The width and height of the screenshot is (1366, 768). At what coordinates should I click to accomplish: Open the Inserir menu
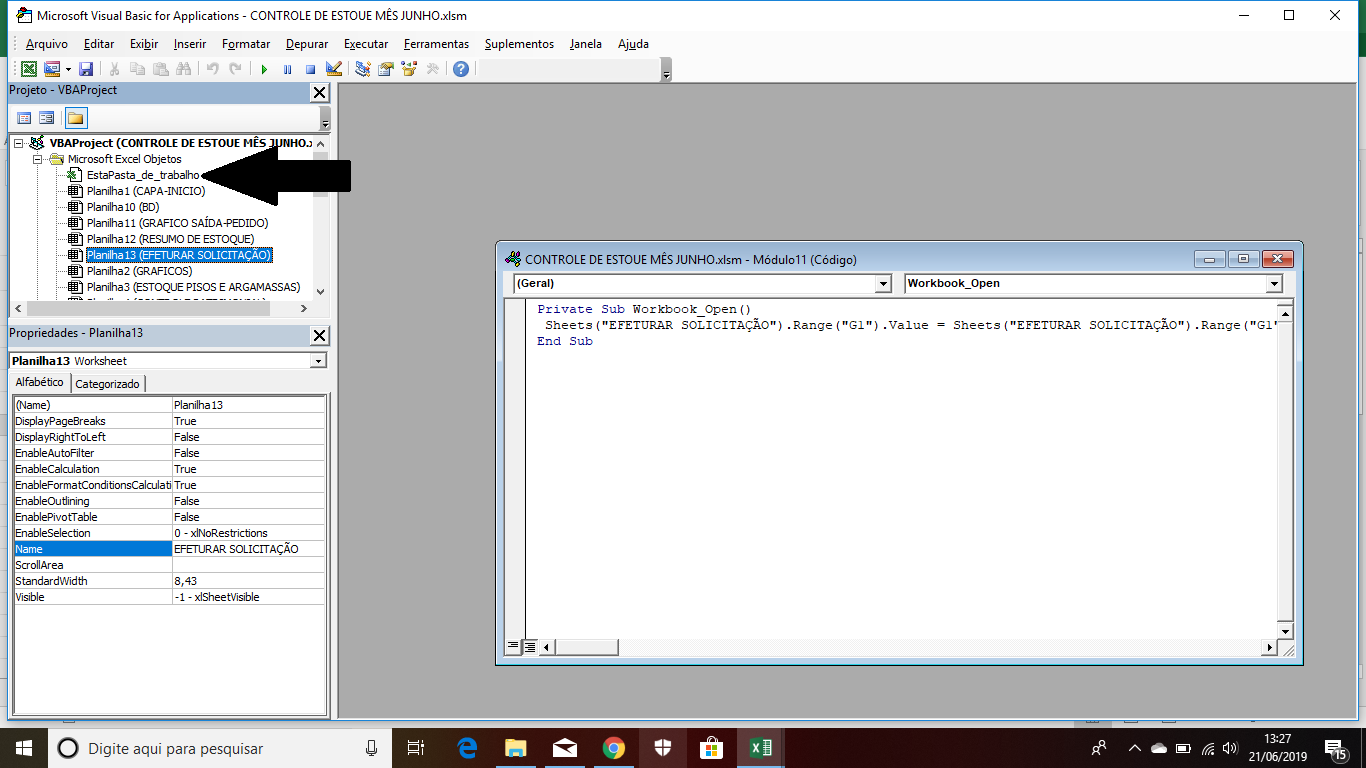pos(190,44)
